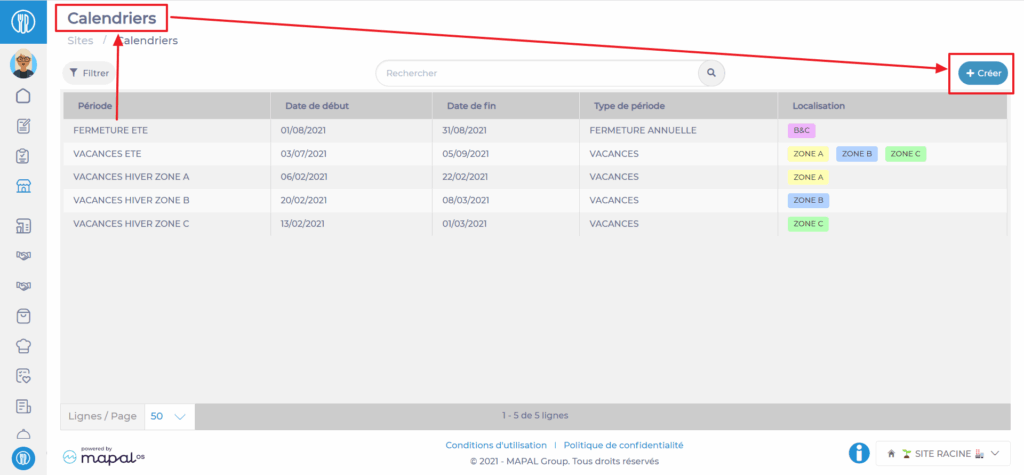
Task: Click the chef hat sidebar icon
Action: click(23, 346)
